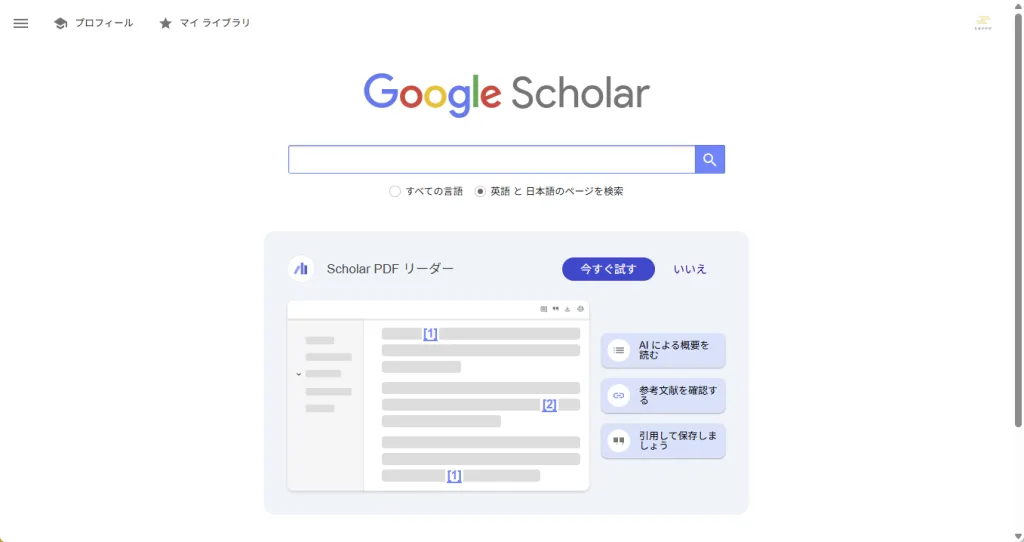
Task: Select the すべての言語 radio button
Action: 395,191
